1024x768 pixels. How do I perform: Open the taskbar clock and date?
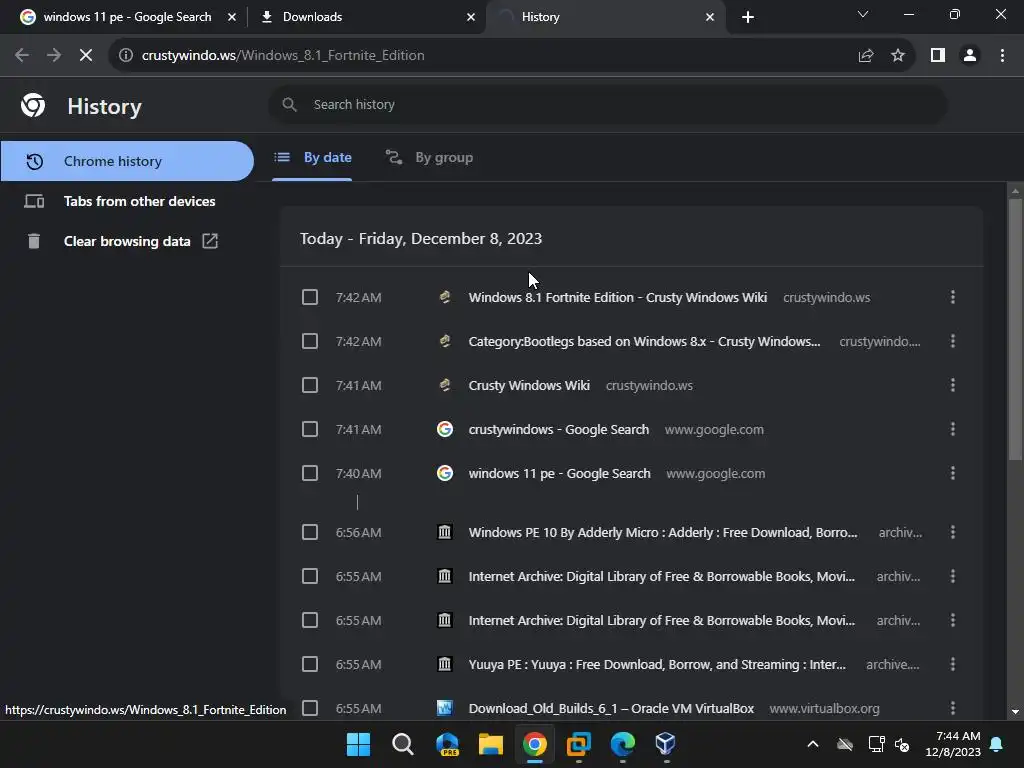(953, 744)
